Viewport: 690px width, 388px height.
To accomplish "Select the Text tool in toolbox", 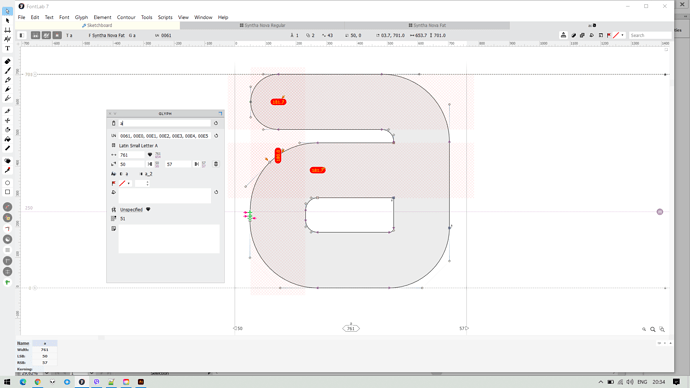I will tap(7, 48).
